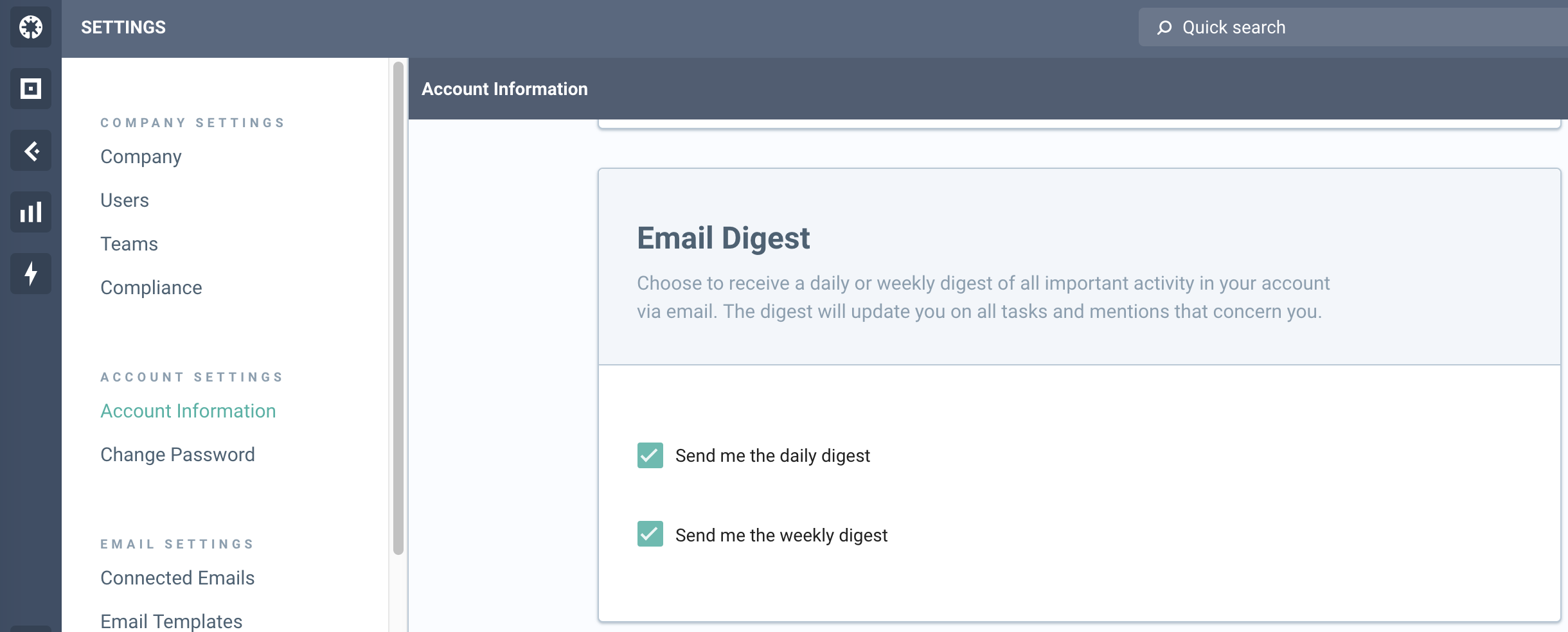Screen dimensions: 1568x632
Task: Open Teams settings page
Action: pos(129,244)
